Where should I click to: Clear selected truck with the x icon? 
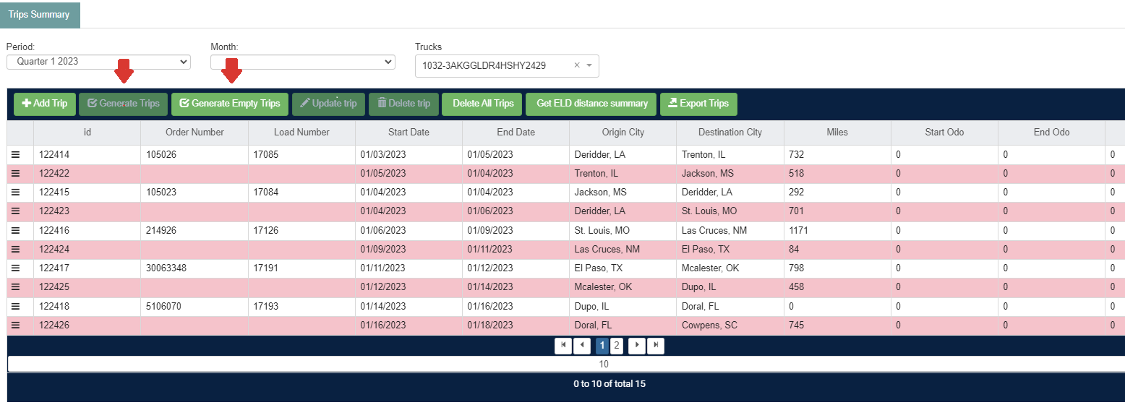coord(576,65)
